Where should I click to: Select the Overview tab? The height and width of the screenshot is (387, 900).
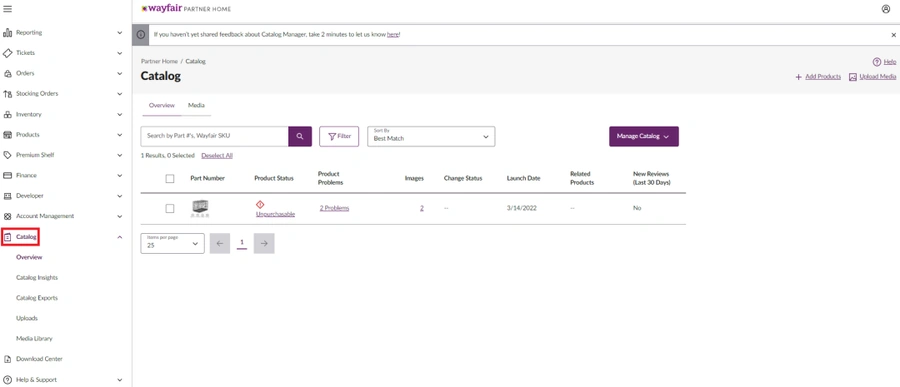click(x=162, y=106)
